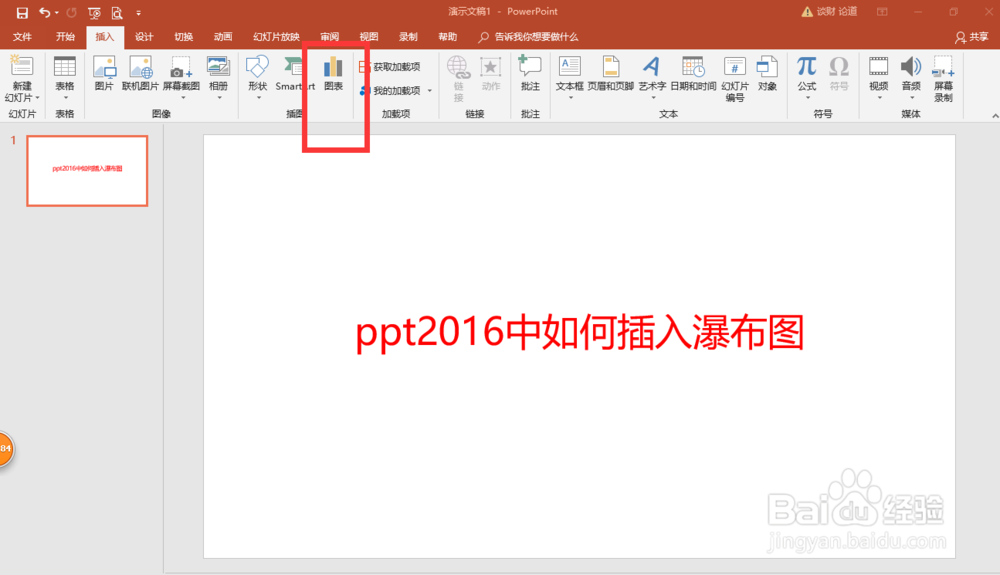Insert an 对象 object
This screenshot has height=575, width=1000.
(x=767, y=74)
